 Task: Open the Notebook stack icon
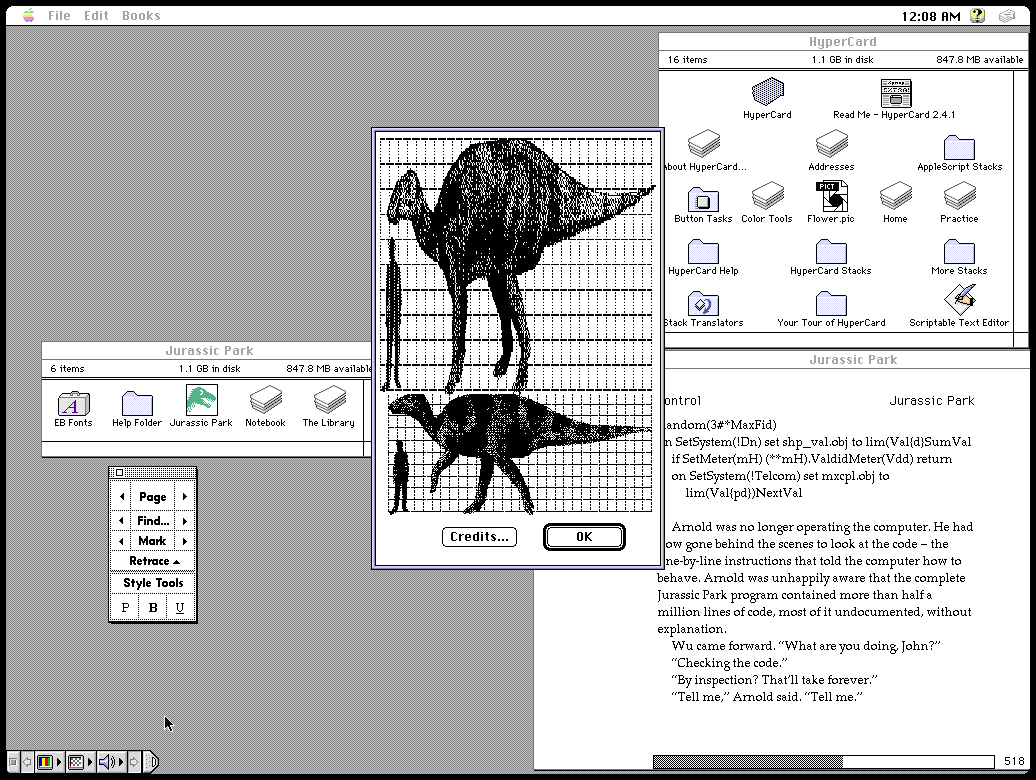pos(265,402)
